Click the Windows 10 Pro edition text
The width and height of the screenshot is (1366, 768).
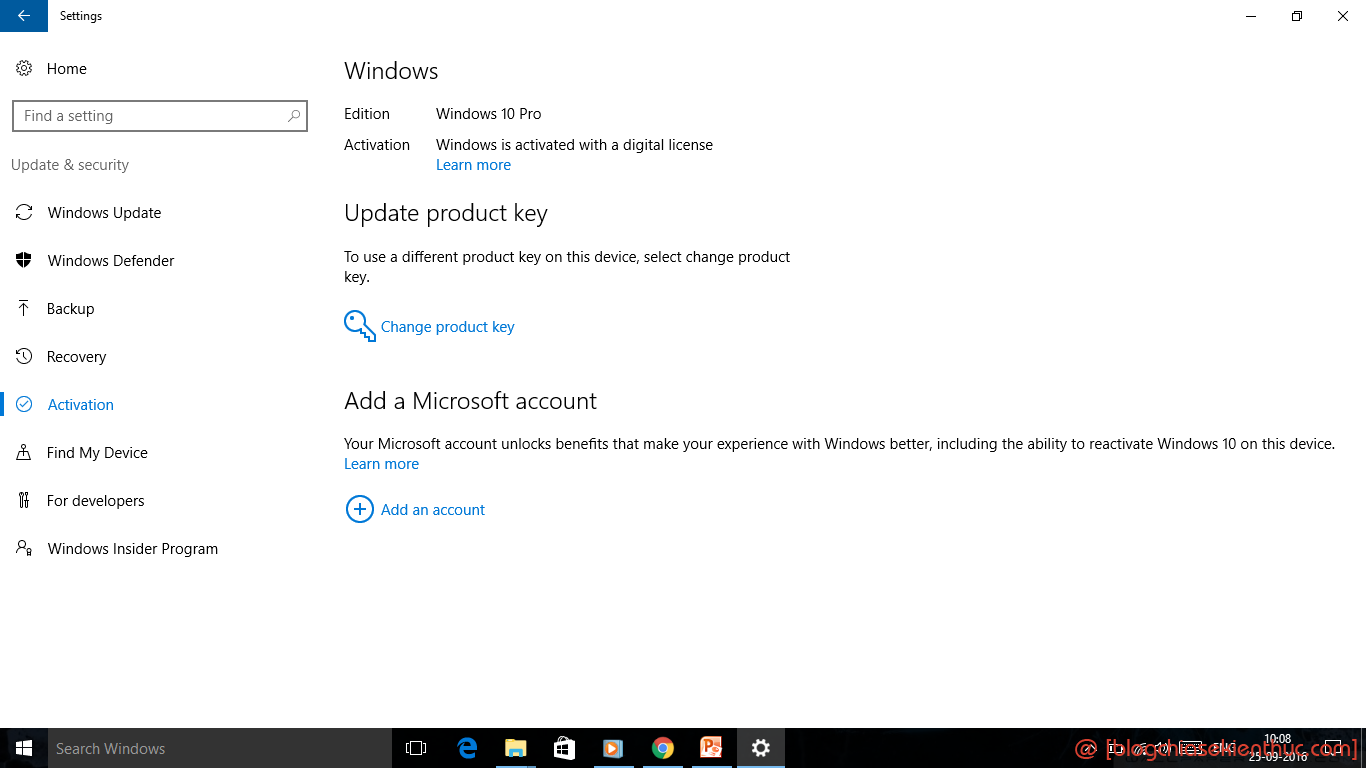489,114
